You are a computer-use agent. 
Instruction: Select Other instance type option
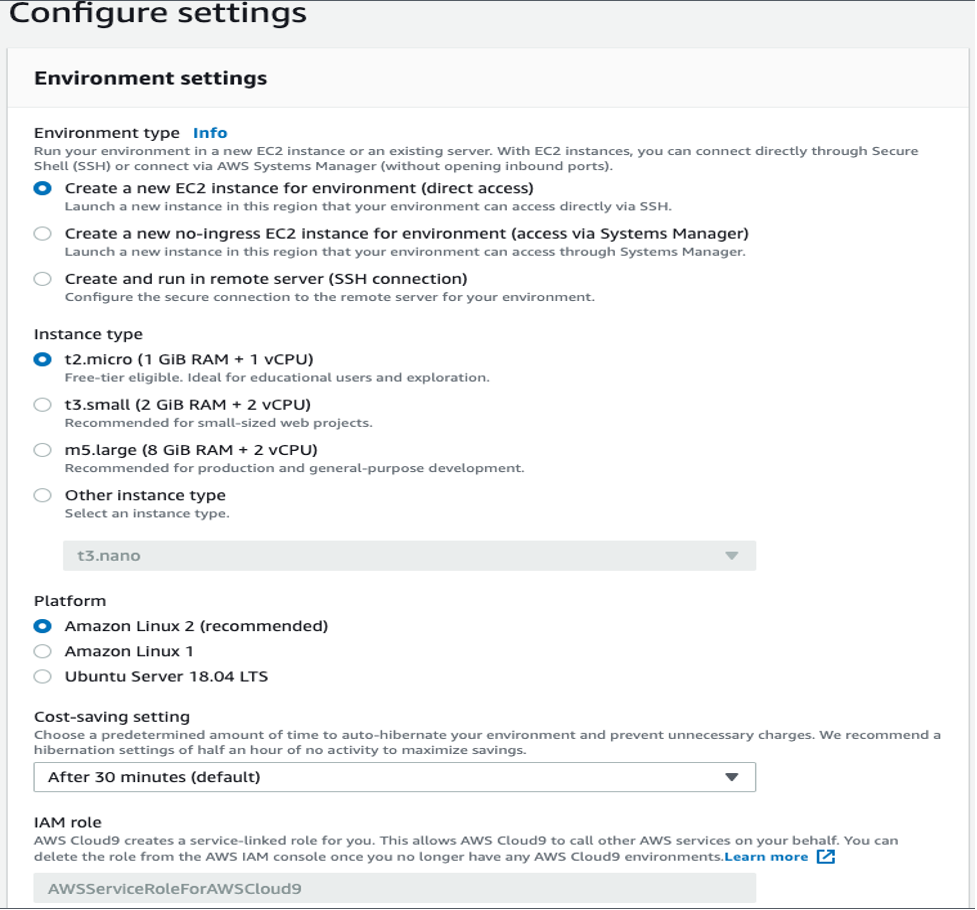[x=42, y=494]
